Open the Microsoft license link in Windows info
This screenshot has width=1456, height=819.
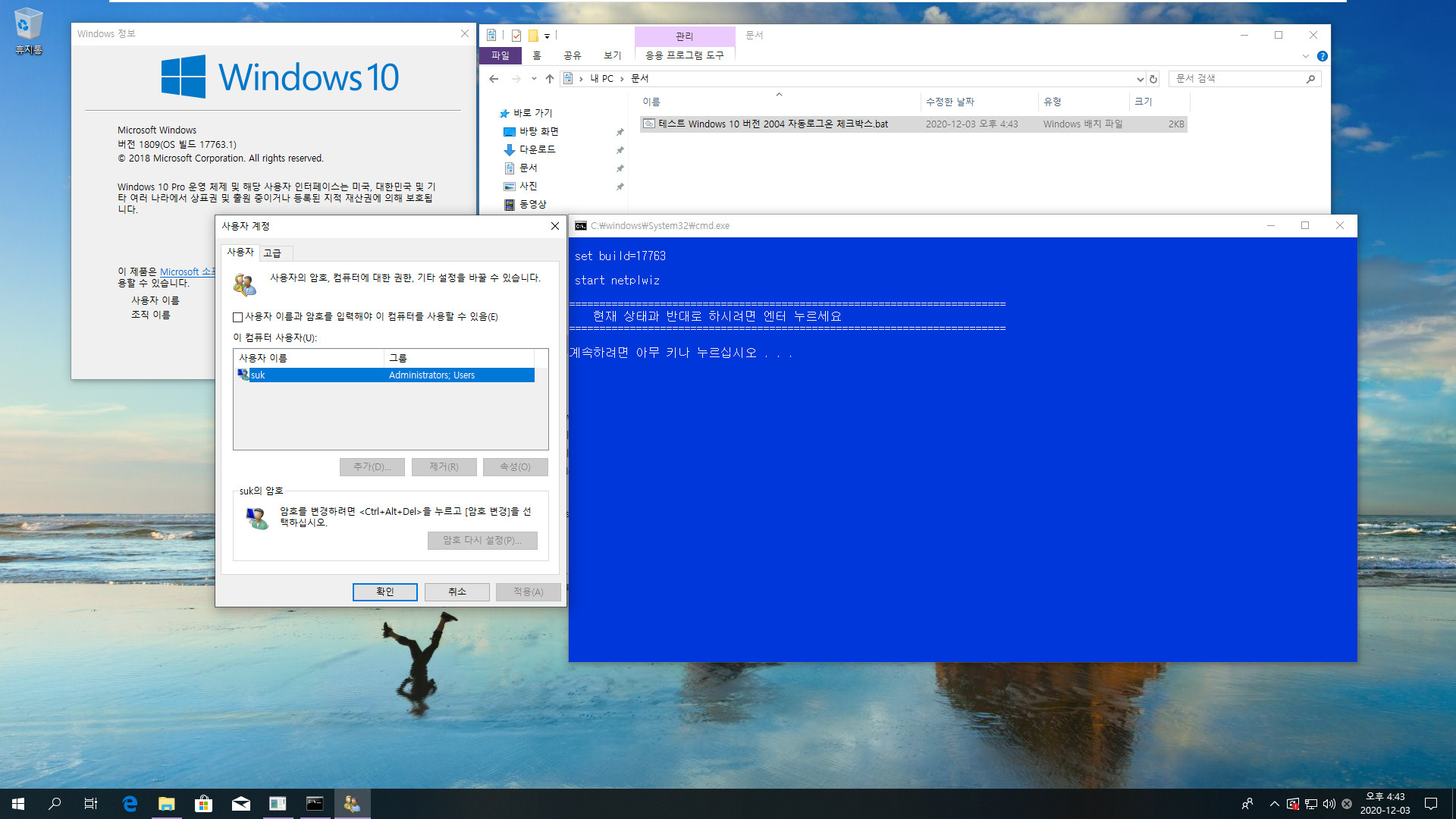pos(187,271)
